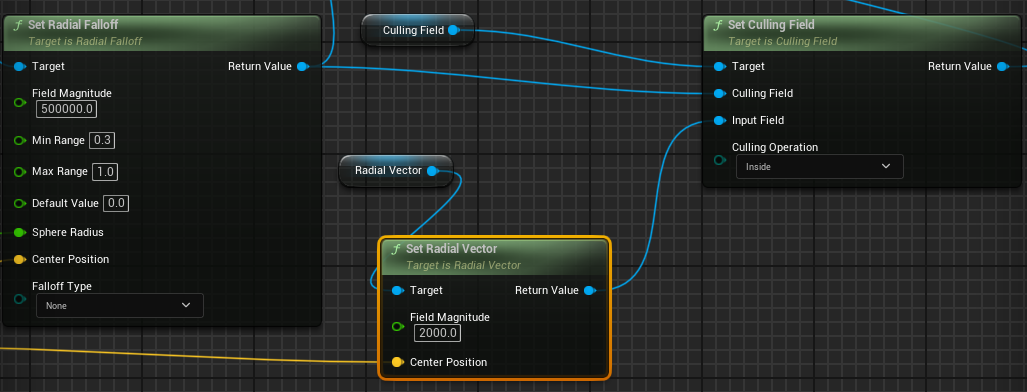Click the Min Range input pin
Viewport: 1027px width, 392px height.
[x=20, y=140]
